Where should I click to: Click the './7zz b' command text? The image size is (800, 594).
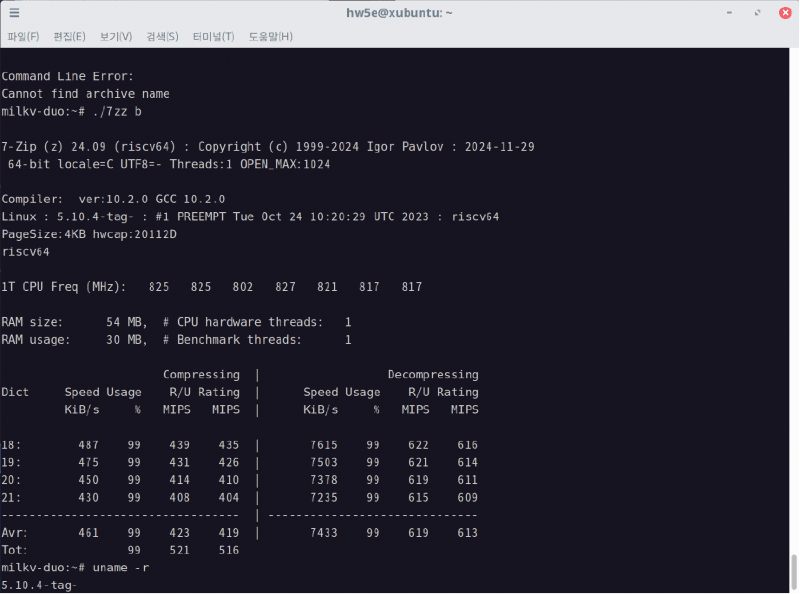(x=117, y=111)
